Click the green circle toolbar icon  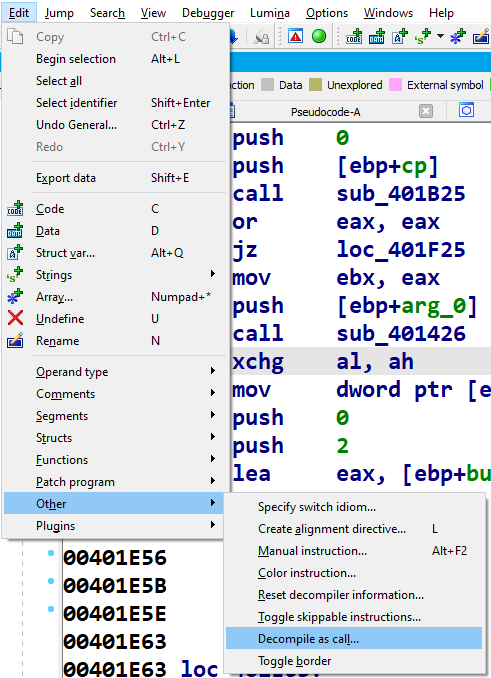pyautogui.click(x=319, y=36)
